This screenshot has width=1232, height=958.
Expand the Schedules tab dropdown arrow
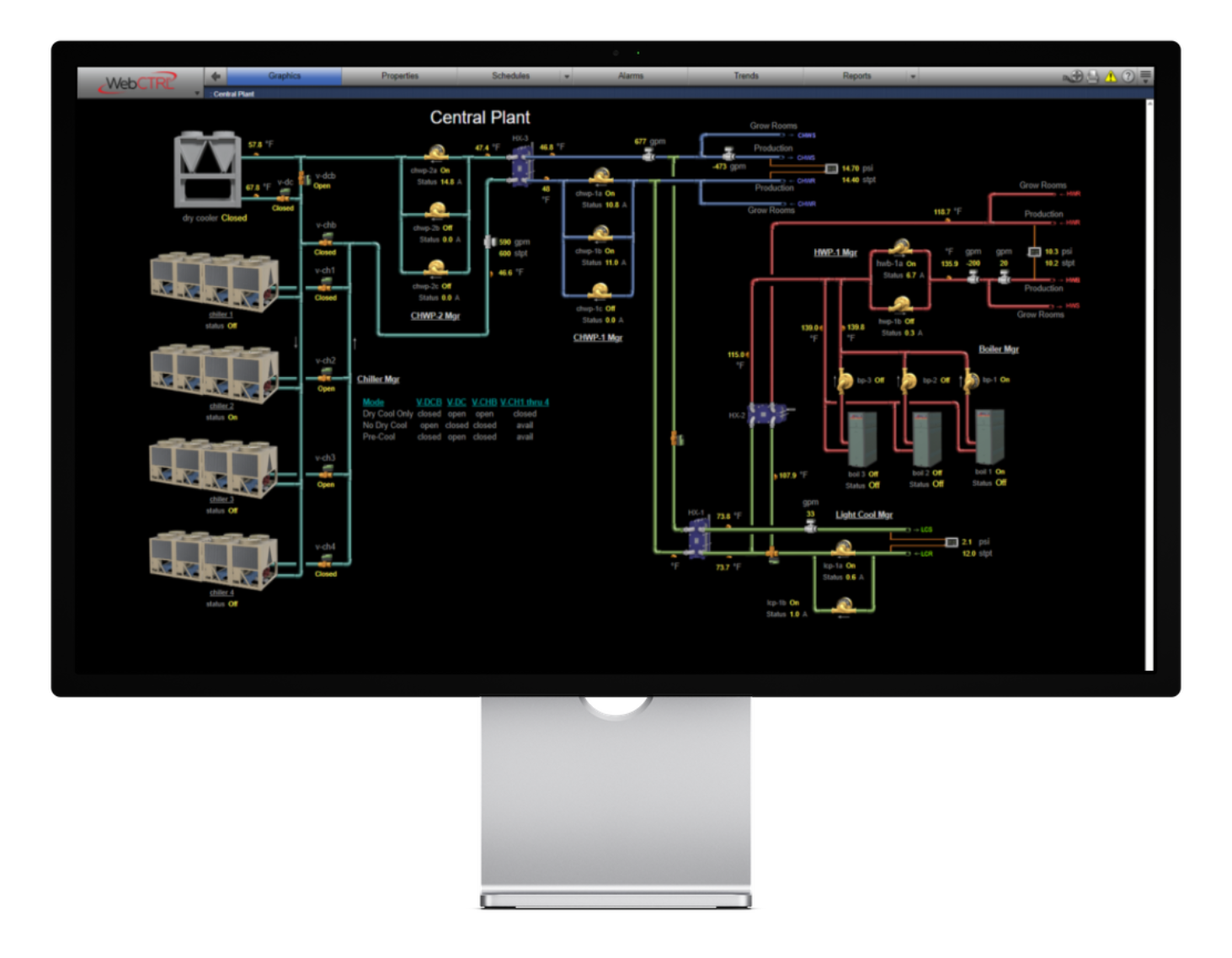pos(567,77)
